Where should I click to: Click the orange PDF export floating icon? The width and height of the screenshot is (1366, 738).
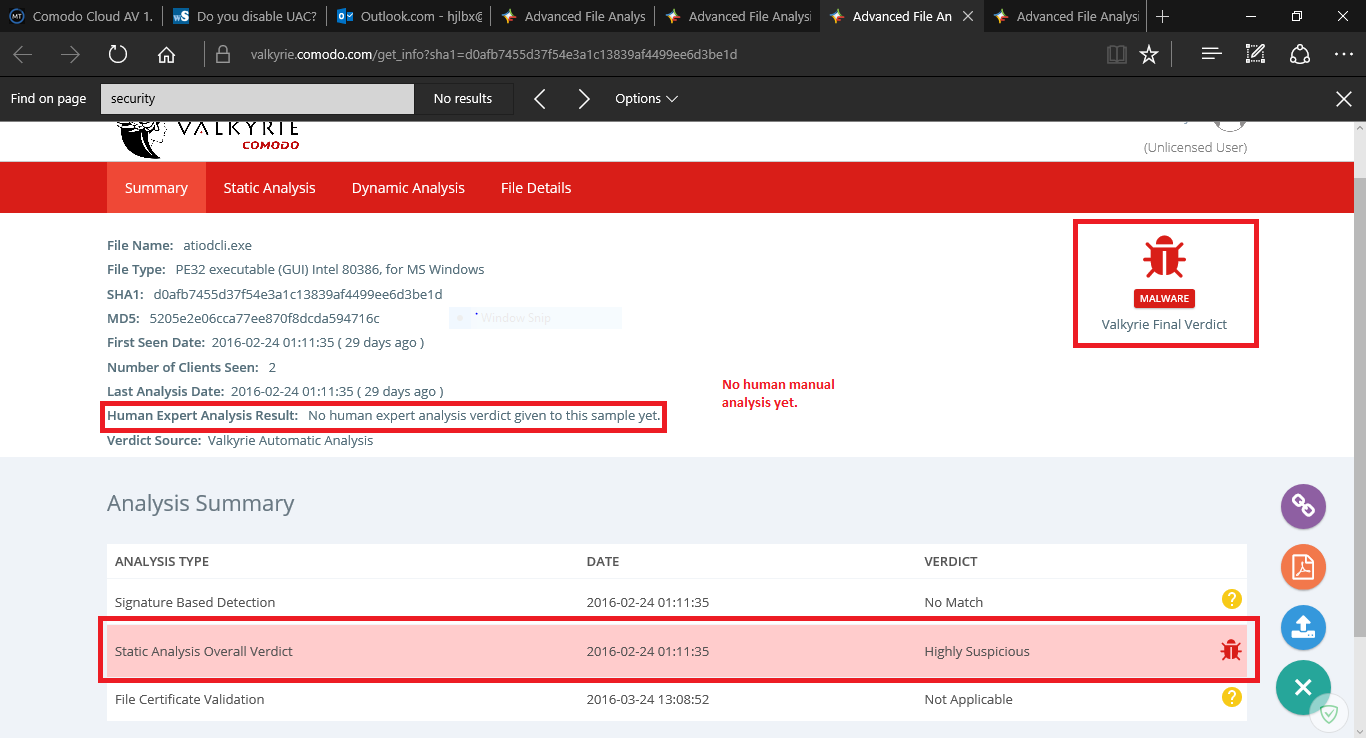pyautogui.click(x=1303, y=567)
